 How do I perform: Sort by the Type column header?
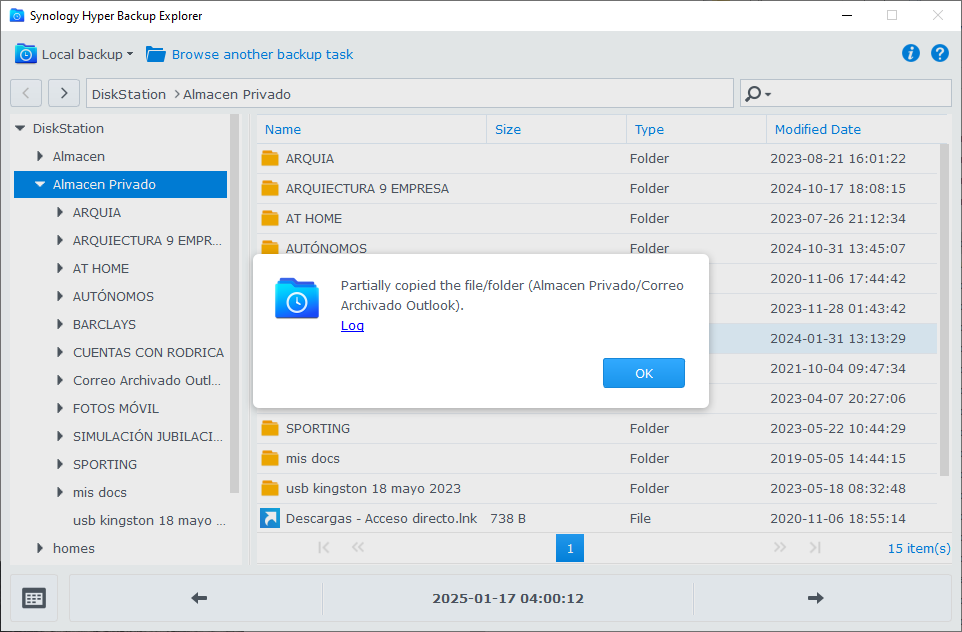click(696, 129)
